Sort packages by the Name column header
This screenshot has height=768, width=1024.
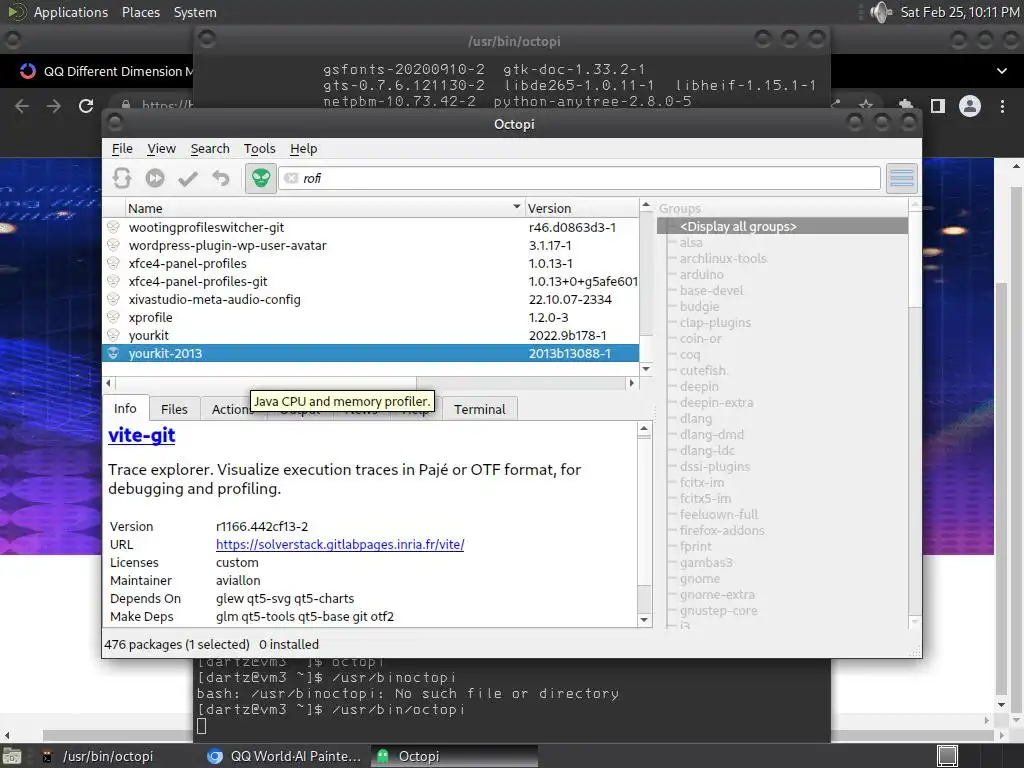tap(325, 208)
